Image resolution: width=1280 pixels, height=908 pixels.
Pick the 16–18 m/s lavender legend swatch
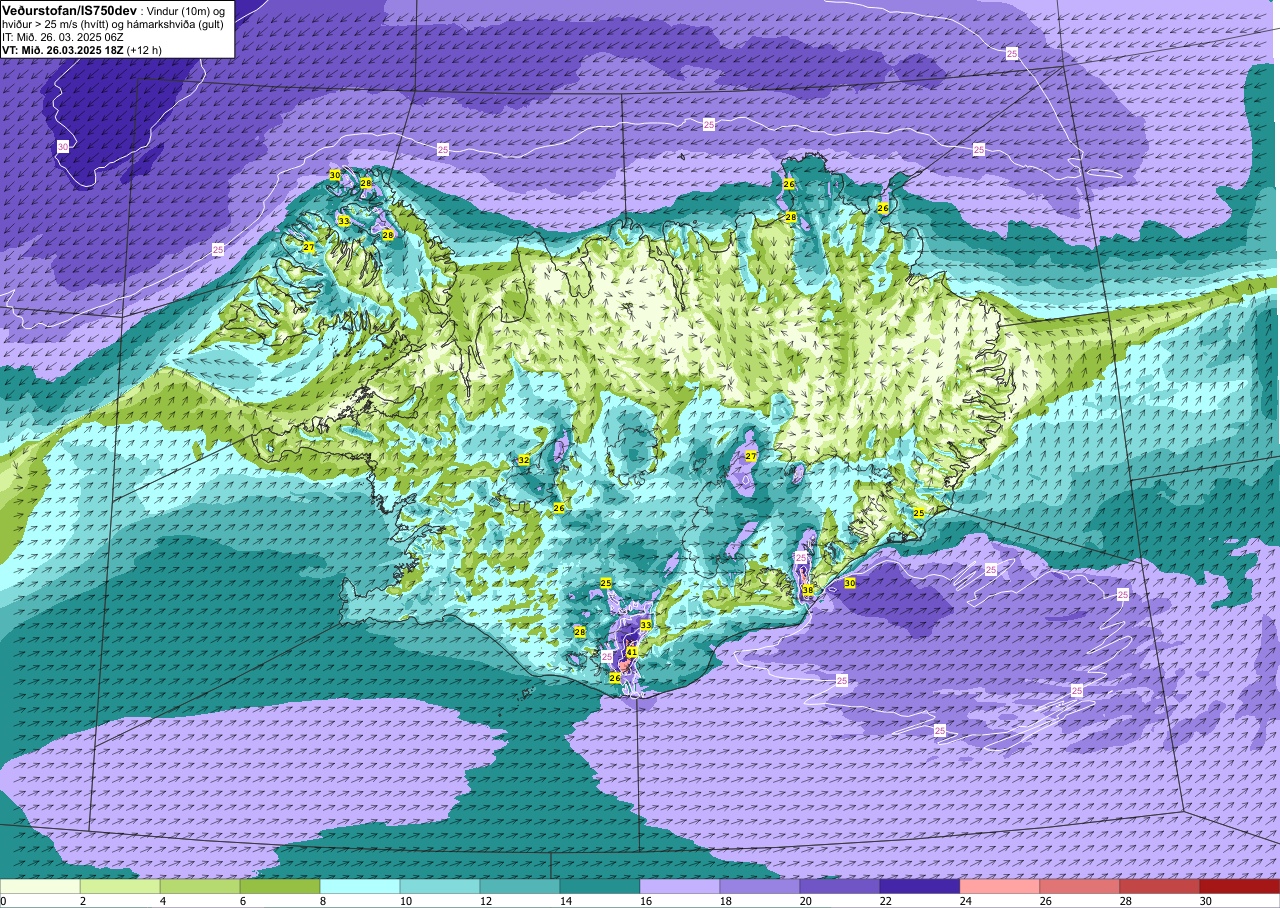[680, 886]
